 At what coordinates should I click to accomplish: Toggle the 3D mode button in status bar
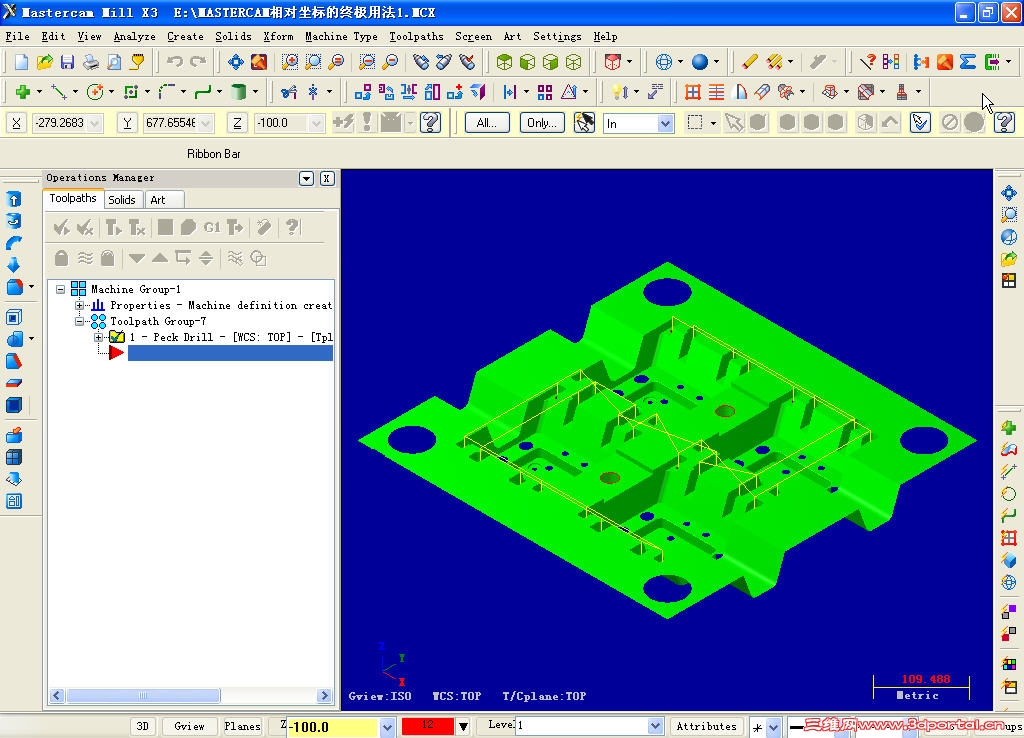pyautogui.click(x=142, y=726)
